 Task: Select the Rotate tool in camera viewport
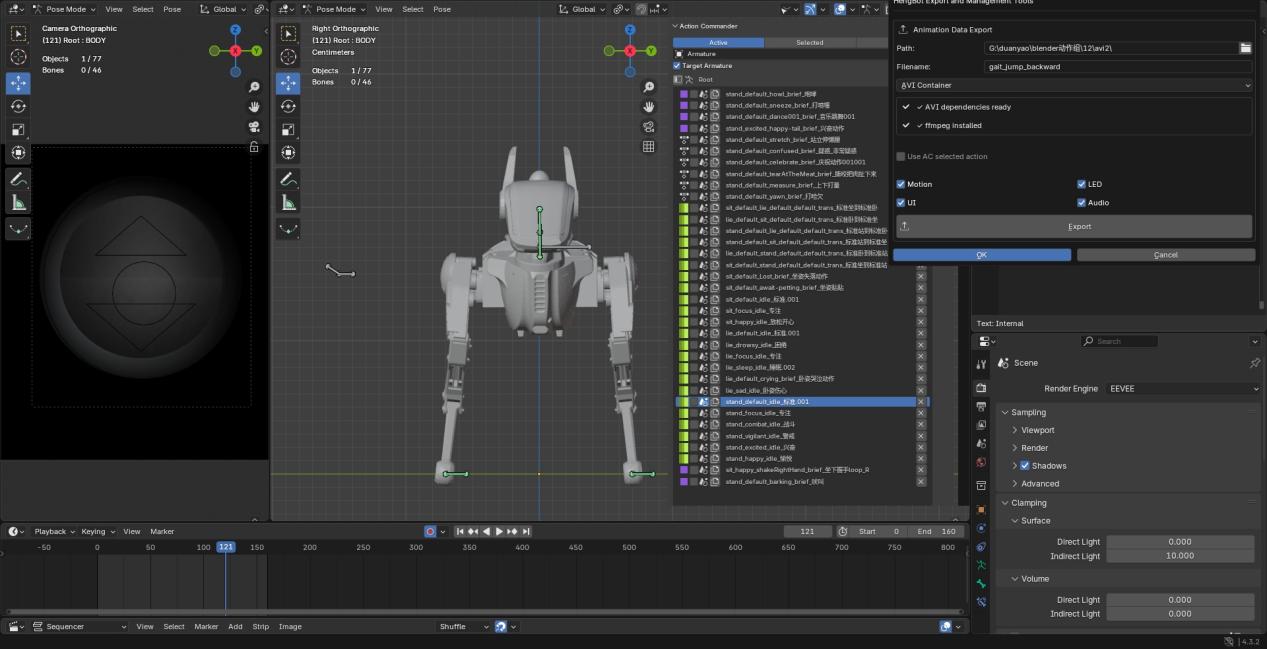(x=18, y=106)
